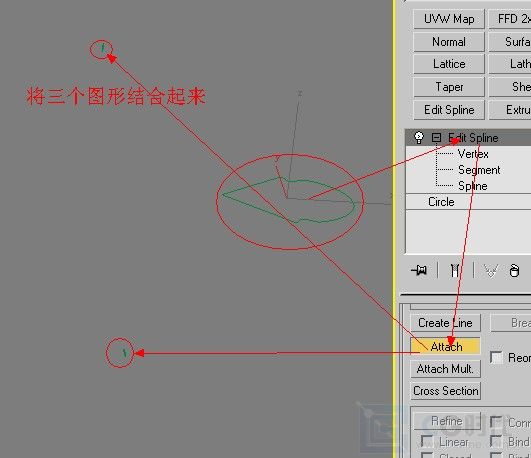Image resolution: width=531 pixels, height=458 pixels.
Task: Click the Extrude modifier button
Action: pos(510,110)
